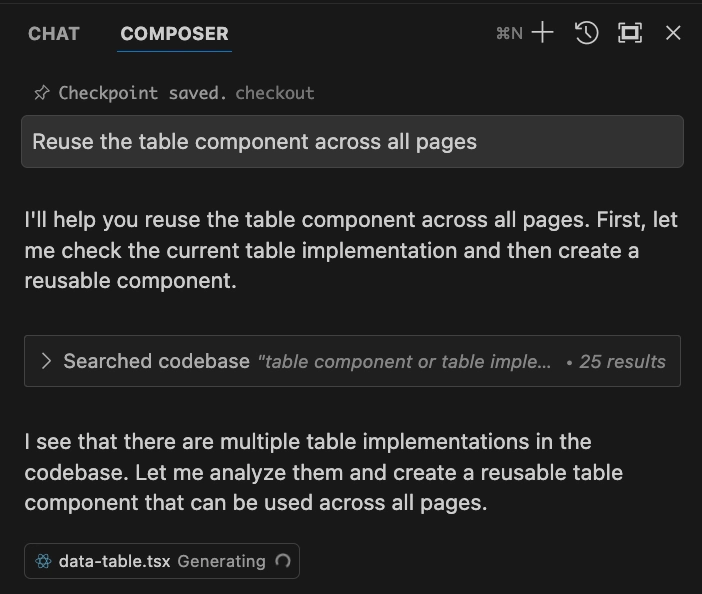Close the composer panel
The image size is (702, 594).
tap(673, 33)
